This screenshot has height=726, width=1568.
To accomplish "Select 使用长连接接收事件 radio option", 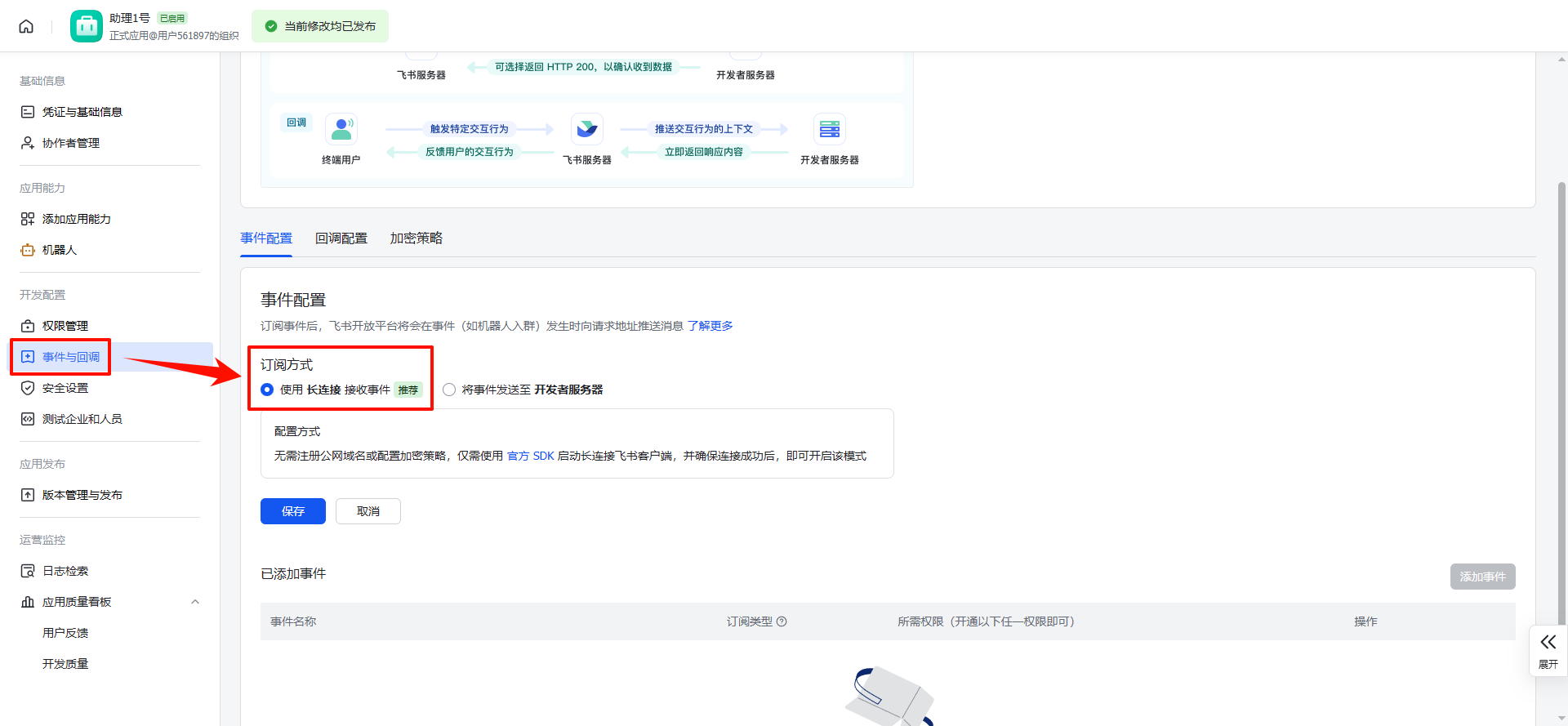I will [267, 390].
